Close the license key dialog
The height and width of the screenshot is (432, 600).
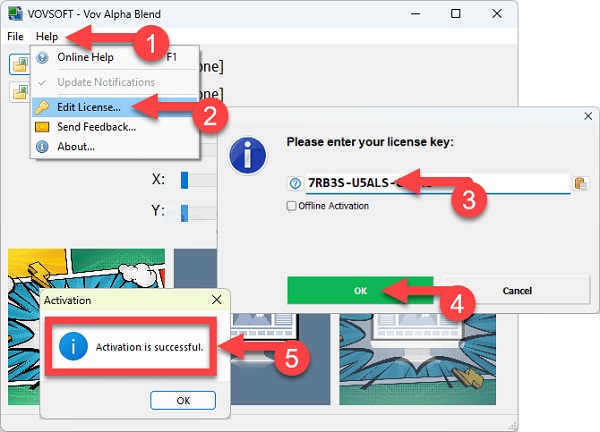coord(588,116)
